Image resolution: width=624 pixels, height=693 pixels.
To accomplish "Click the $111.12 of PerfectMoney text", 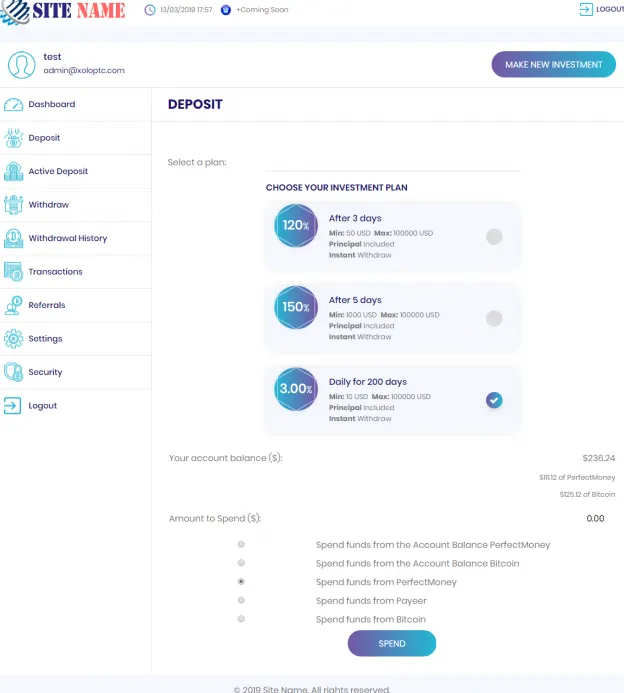I will point(577,478).
